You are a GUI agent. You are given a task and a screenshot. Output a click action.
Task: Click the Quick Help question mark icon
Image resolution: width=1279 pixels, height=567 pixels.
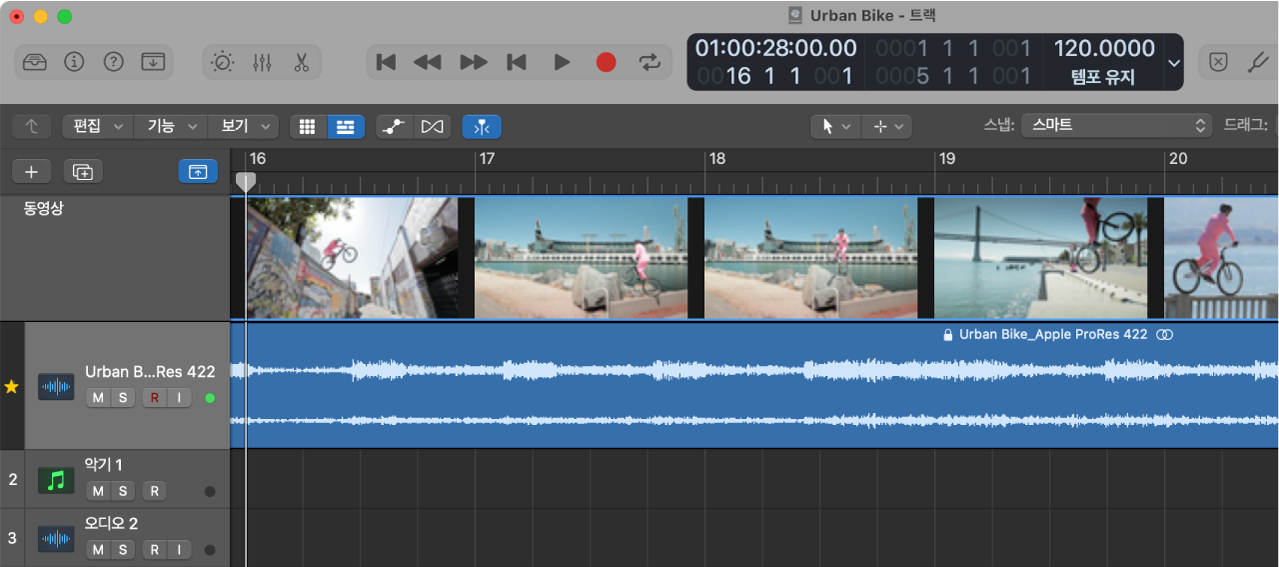(x=114, y=62)
